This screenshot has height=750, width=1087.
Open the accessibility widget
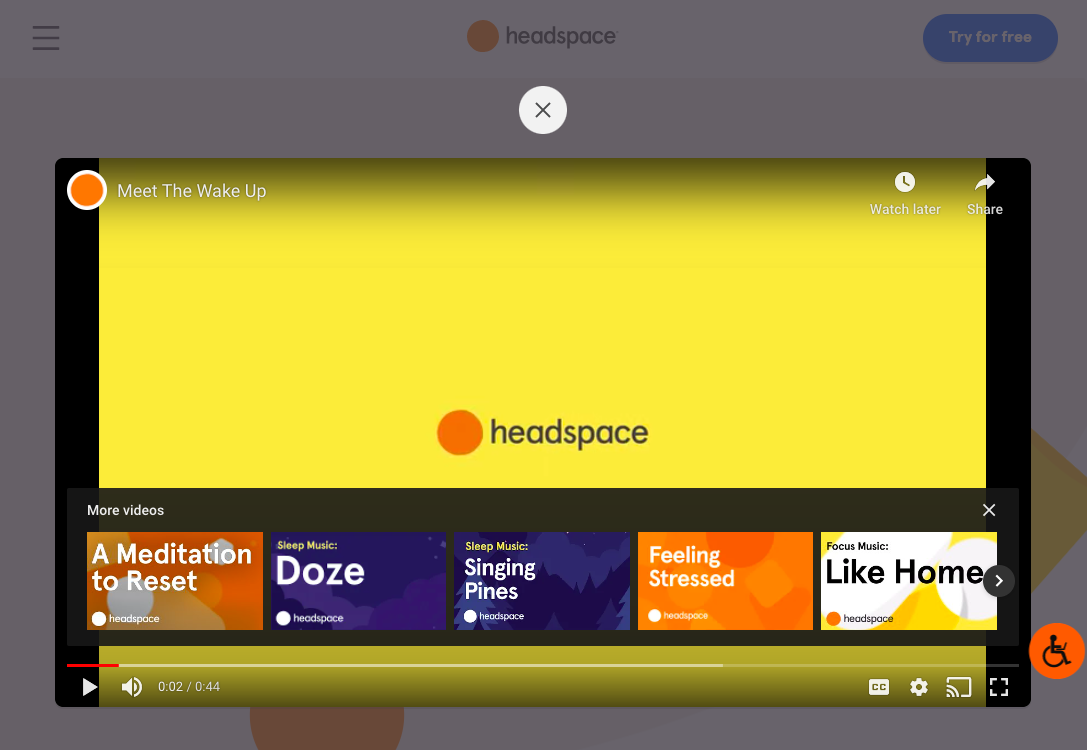pyautogui.click(x=1057, y=651)
